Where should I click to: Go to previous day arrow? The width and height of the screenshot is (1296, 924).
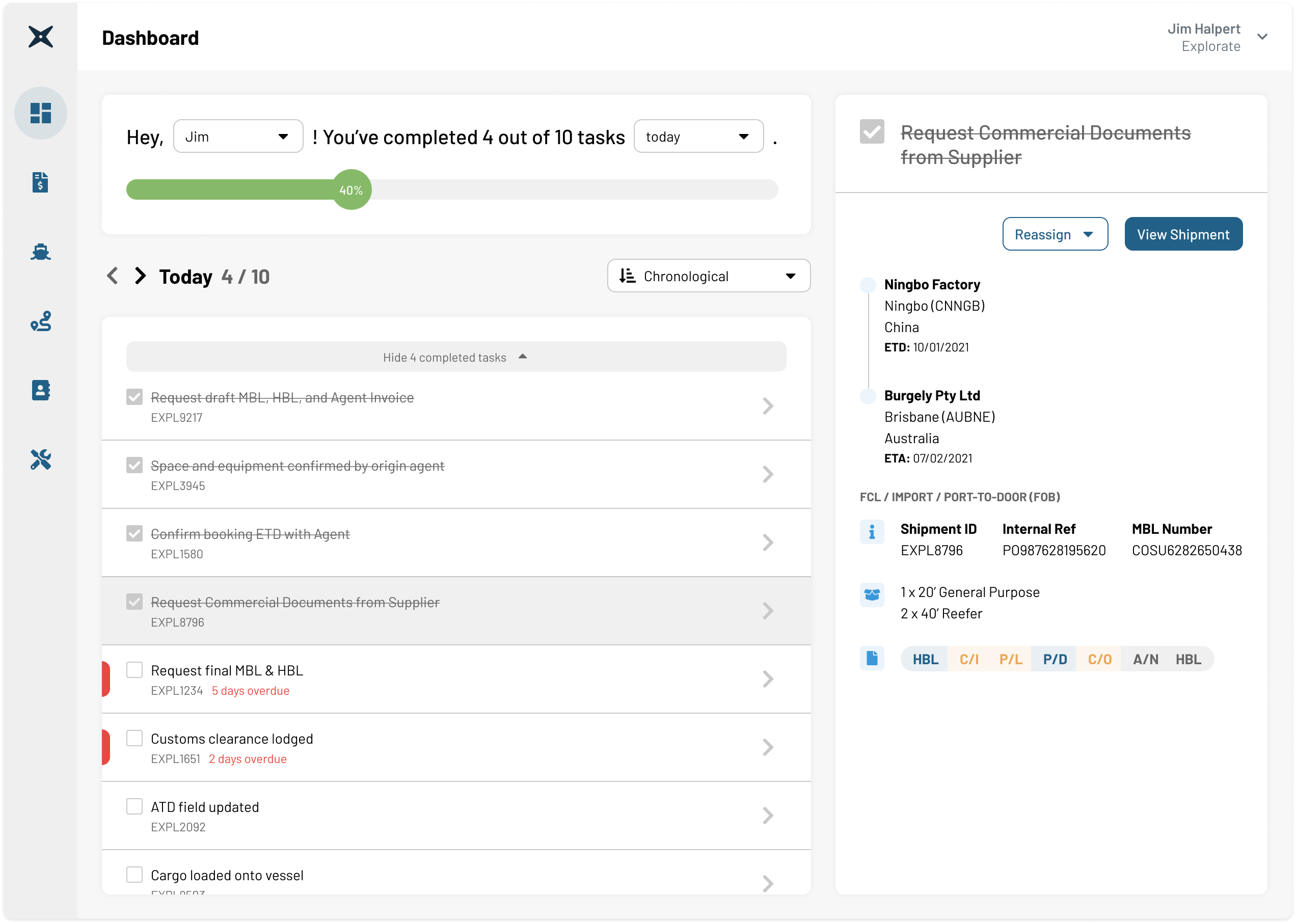click(113, 276)
